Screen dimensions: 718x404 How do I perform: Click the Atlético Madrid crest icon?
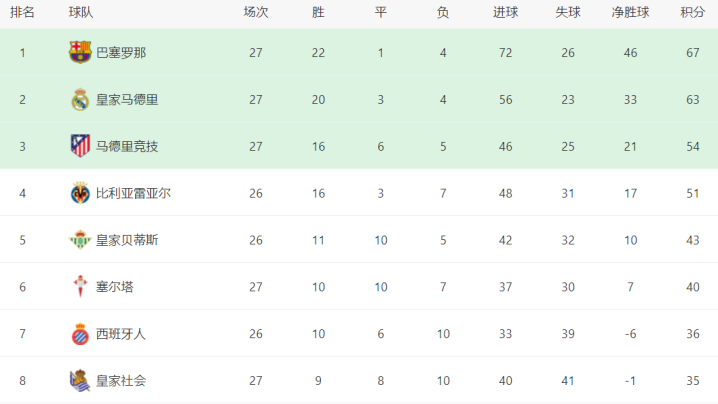click(80, 146)
